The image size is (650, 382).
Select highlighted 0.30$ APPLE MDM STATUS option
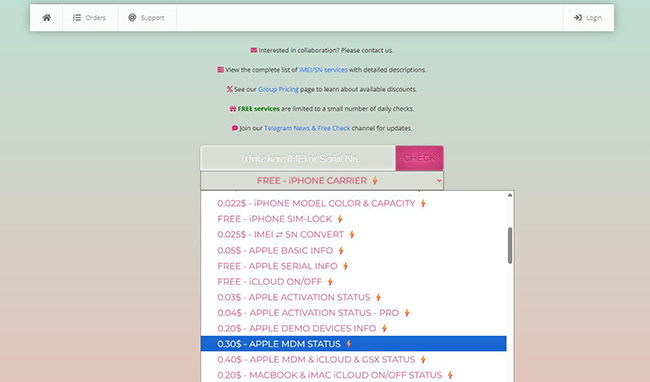354,344
